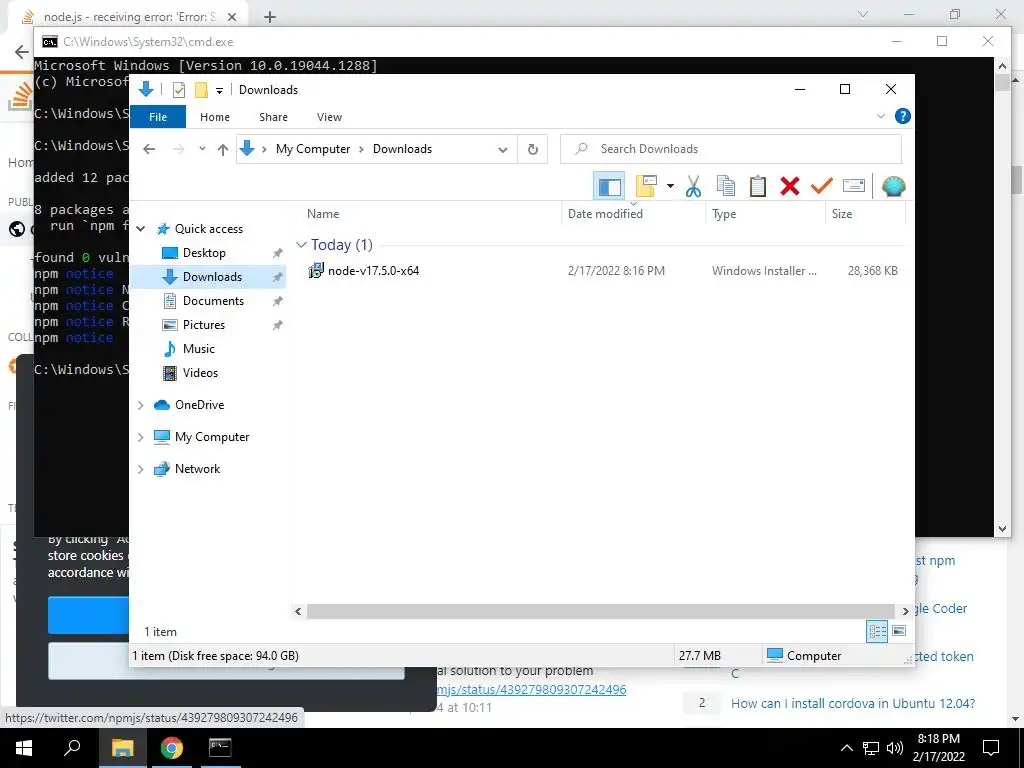Click the 28,368 KB size cell
The width and height of the screenshot is (1024, 768).
872,270
